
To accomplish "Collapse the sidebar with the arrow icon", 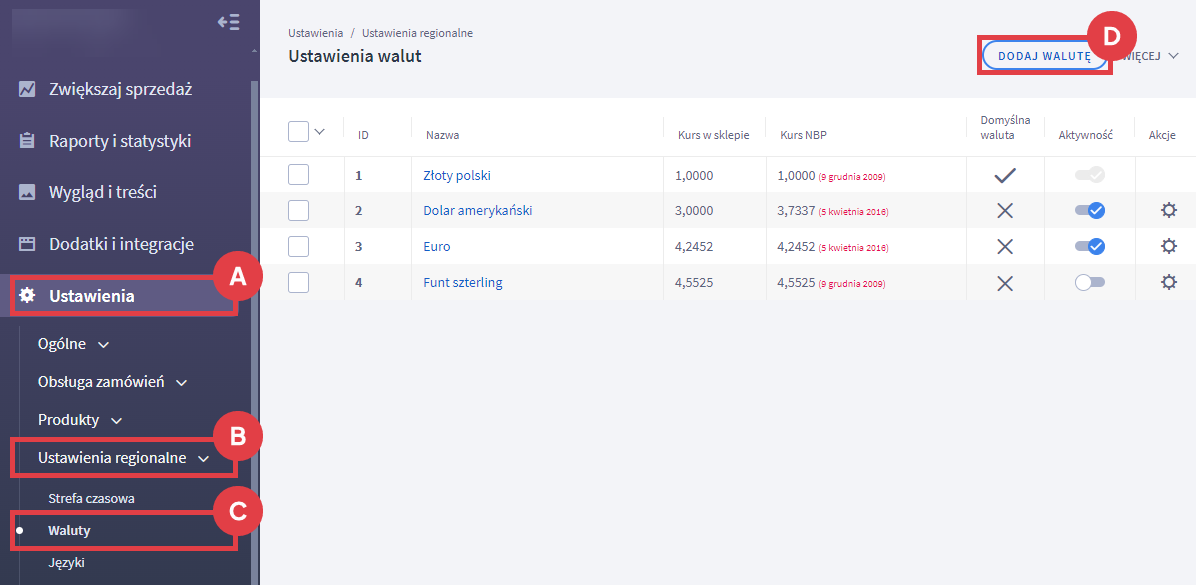I will (x=228, y=23).
